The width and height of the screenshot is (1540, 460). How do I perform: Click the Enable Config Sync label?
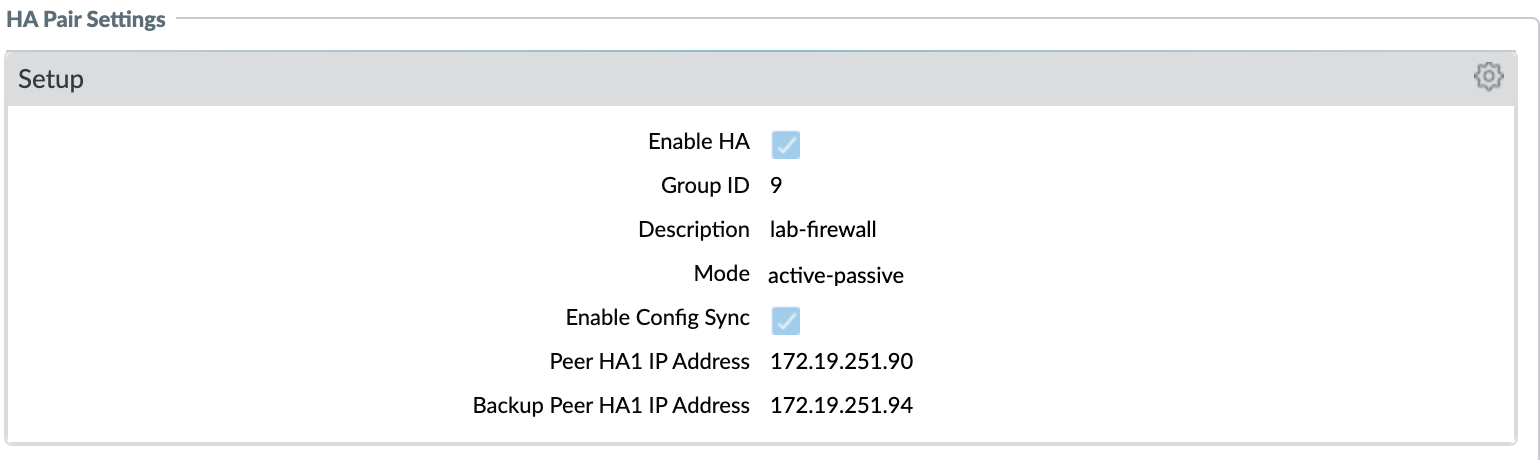[657, 318]
